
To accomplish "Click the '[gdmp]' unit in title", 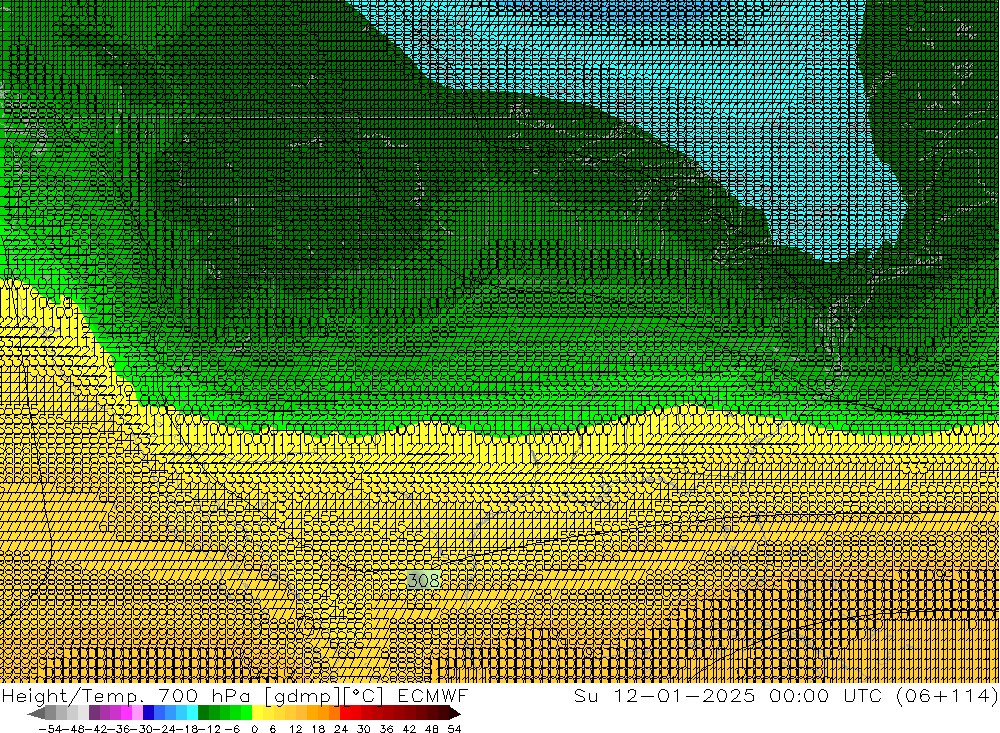I will tap(302, 696).
